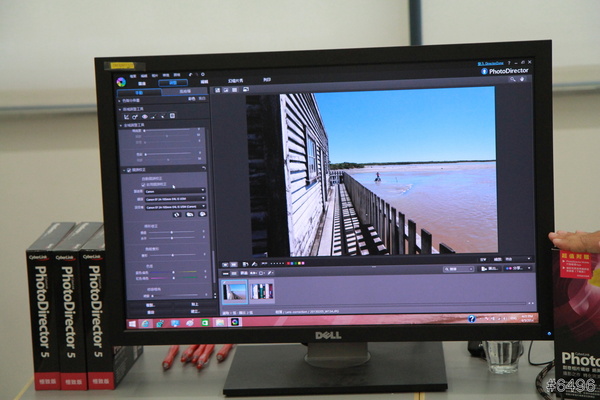600x400 pixels.
Task: Collapse the lens correction section arrow
Action: (x=124, y=170)
